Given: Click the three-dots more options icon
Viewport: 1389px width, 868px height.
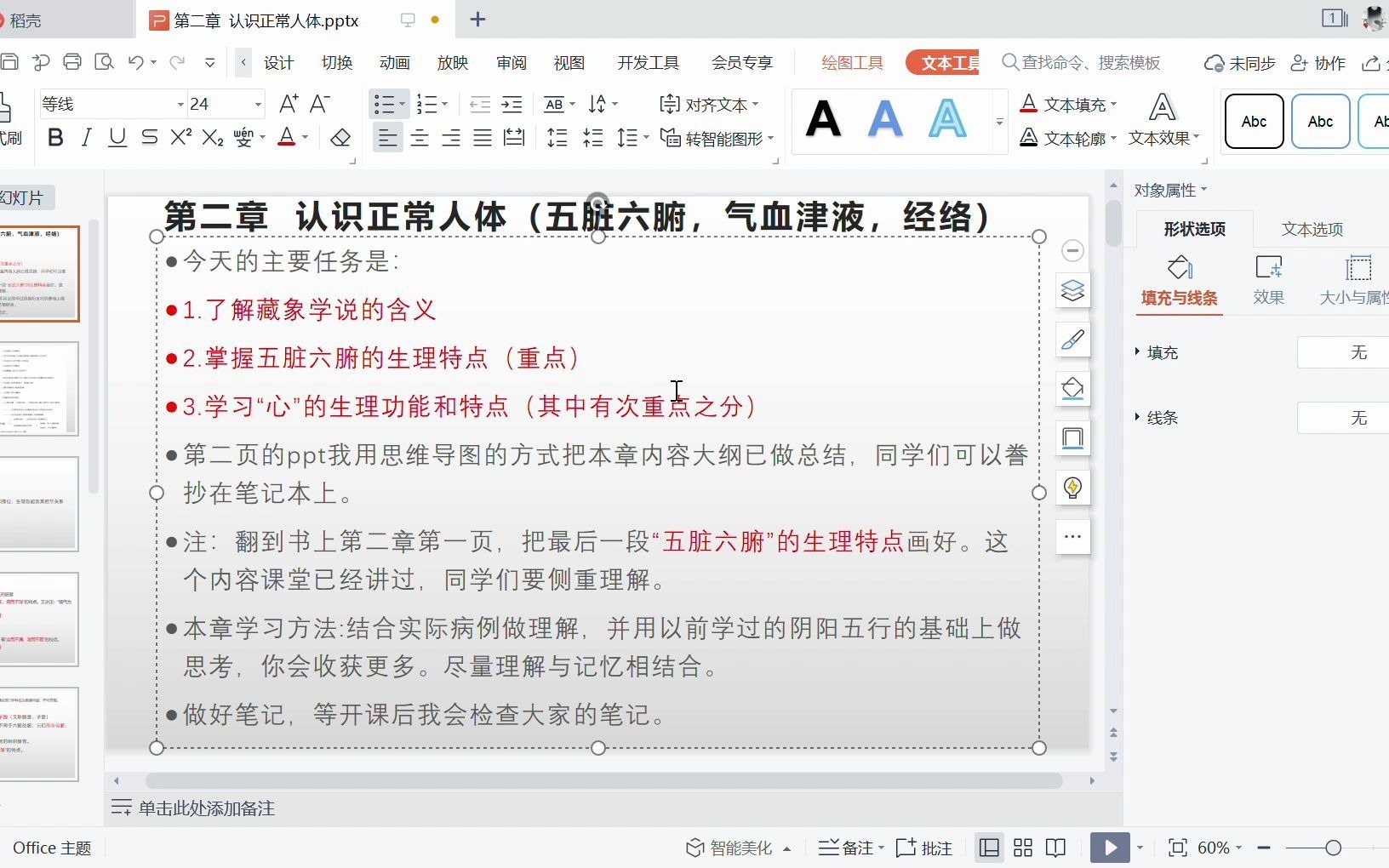Looking at the screenshot, I should 1072,537.
